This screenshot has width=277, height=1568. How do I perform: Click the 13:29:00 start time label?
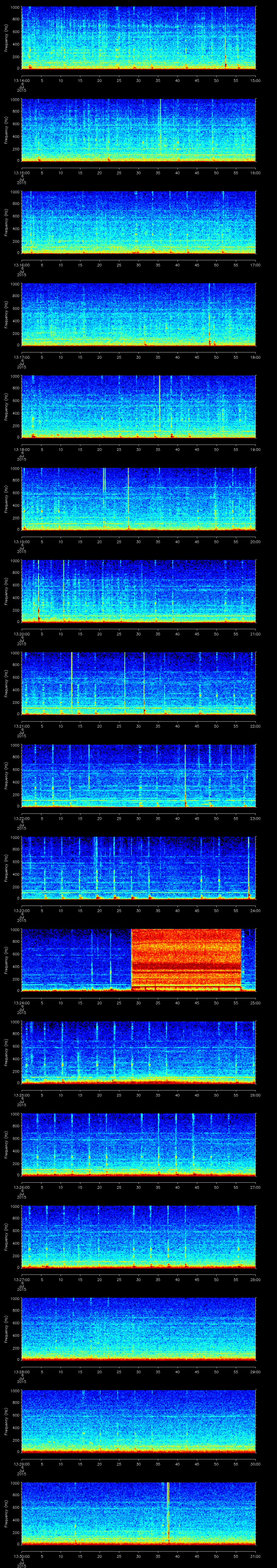click(x=21, y=1464)
